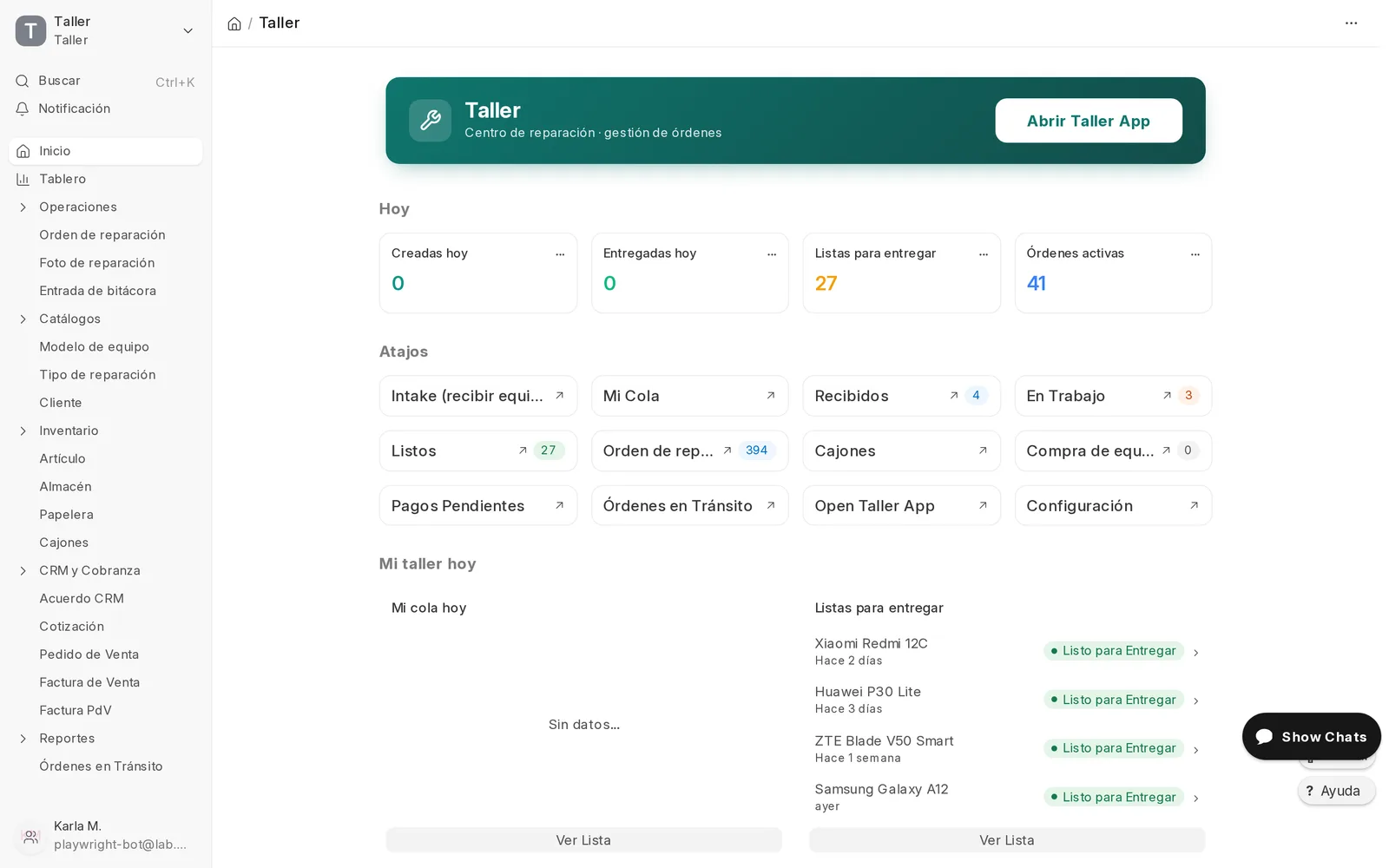This screenshot has width=1389, height=868.
Task: Click chevron next to Huawei P30 Lite status
Action: click(1196, 701)
